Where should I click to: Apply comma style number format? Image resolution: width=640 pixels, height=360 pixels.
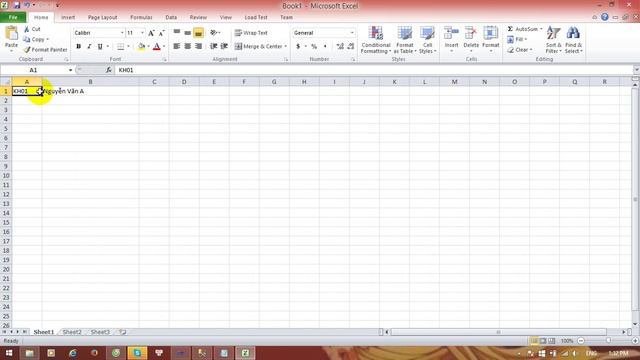coord(325,47)
